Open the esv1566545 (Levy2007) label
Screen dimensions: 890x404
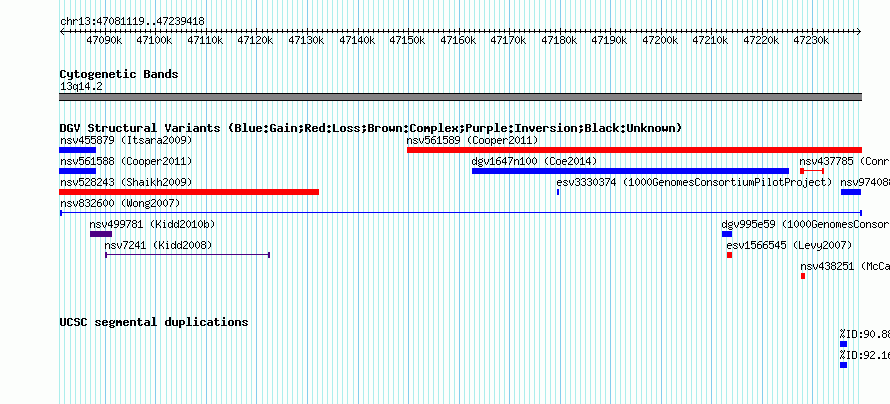coord(790,246)
